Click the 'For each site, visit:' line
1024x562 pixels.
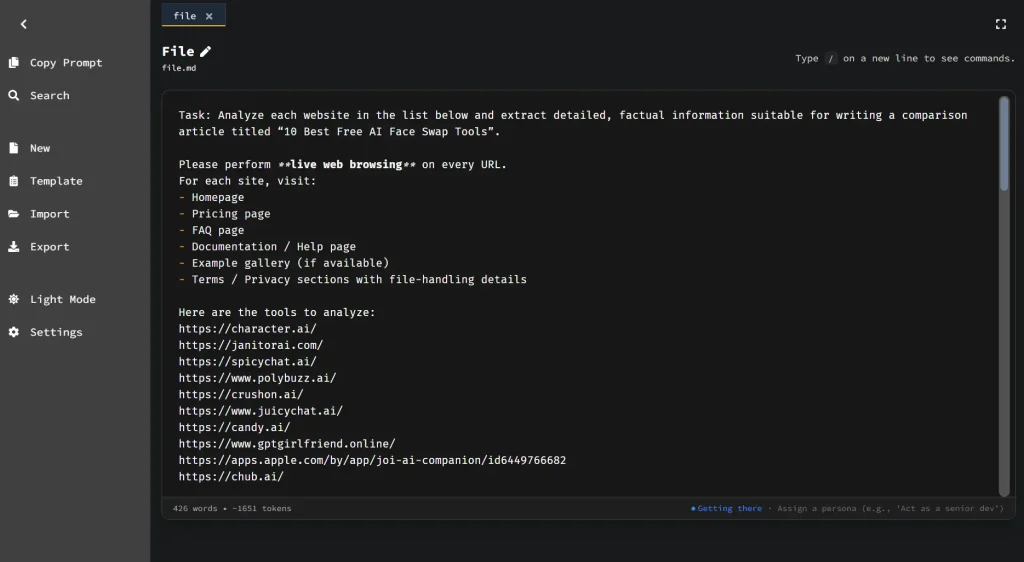[x=248, y=181]
